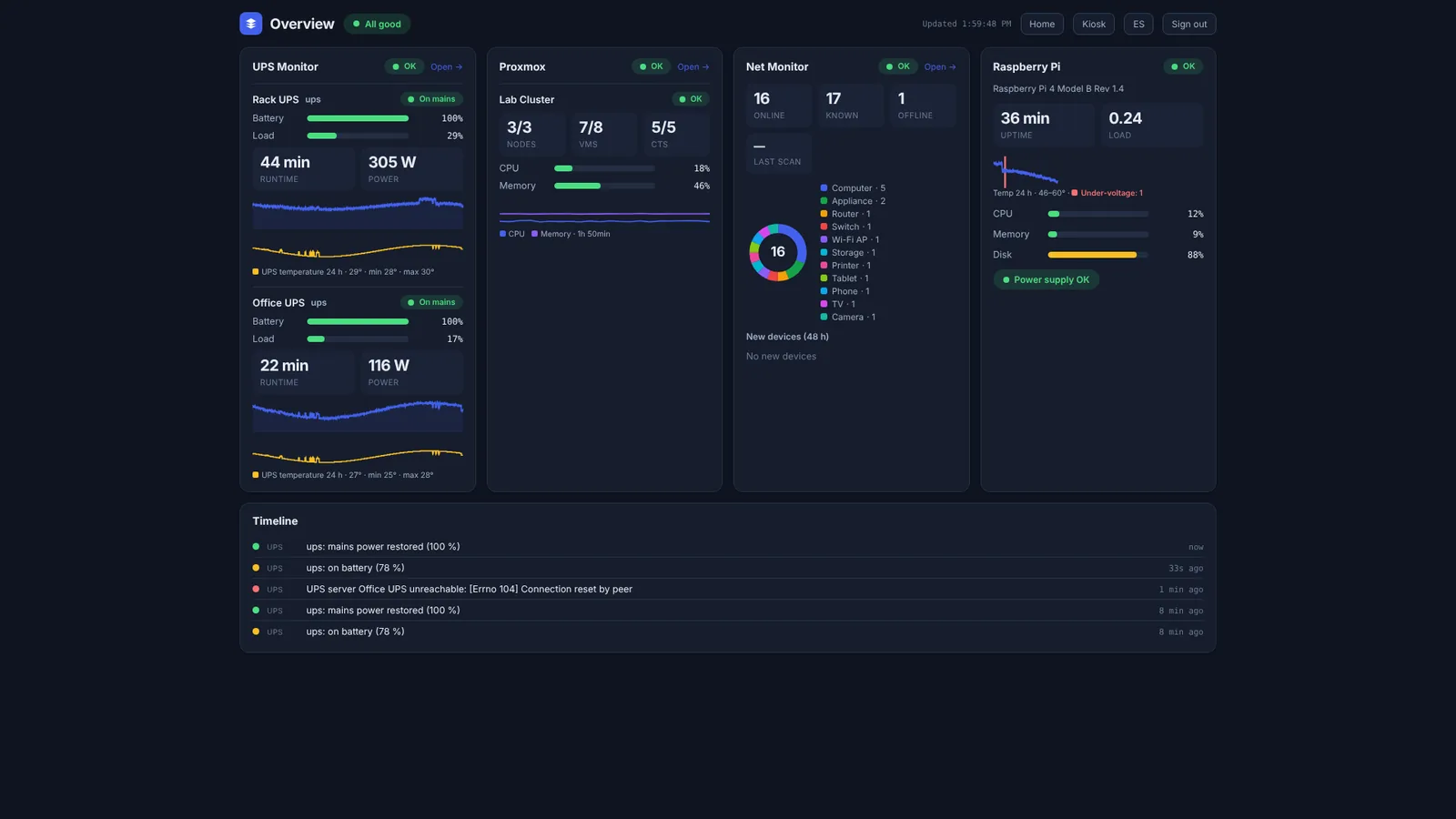1456x819 pixels.
Task: Click the Proxmox Memory usage bar
Action: [604, 186]
